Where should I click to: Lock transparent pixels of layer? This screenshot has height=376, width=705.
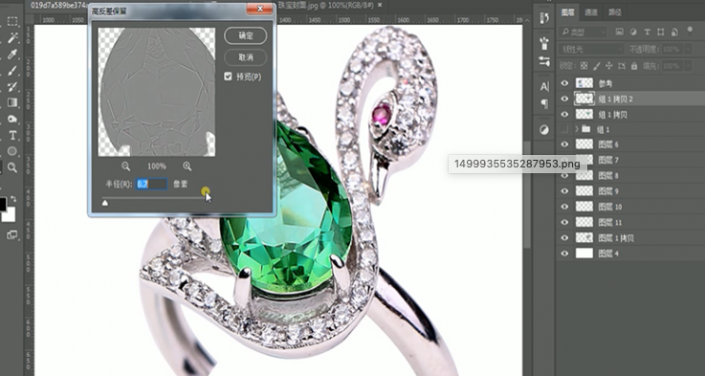point(584,66)
